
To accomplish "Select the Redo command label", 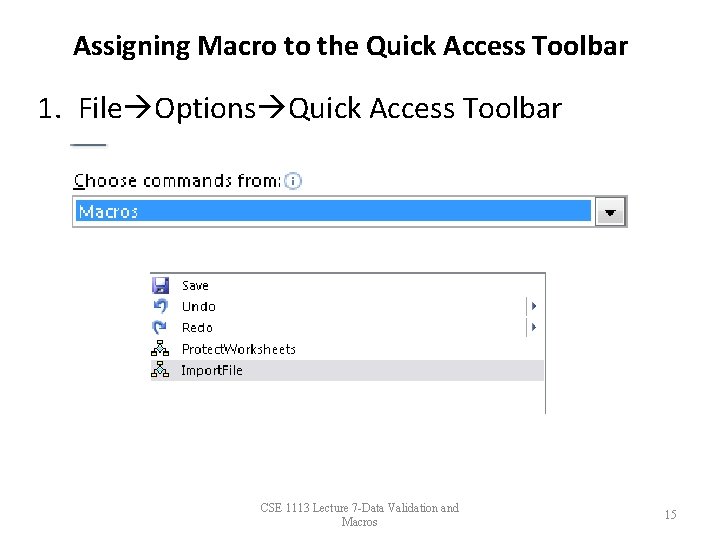I will [x=197, y=328].
